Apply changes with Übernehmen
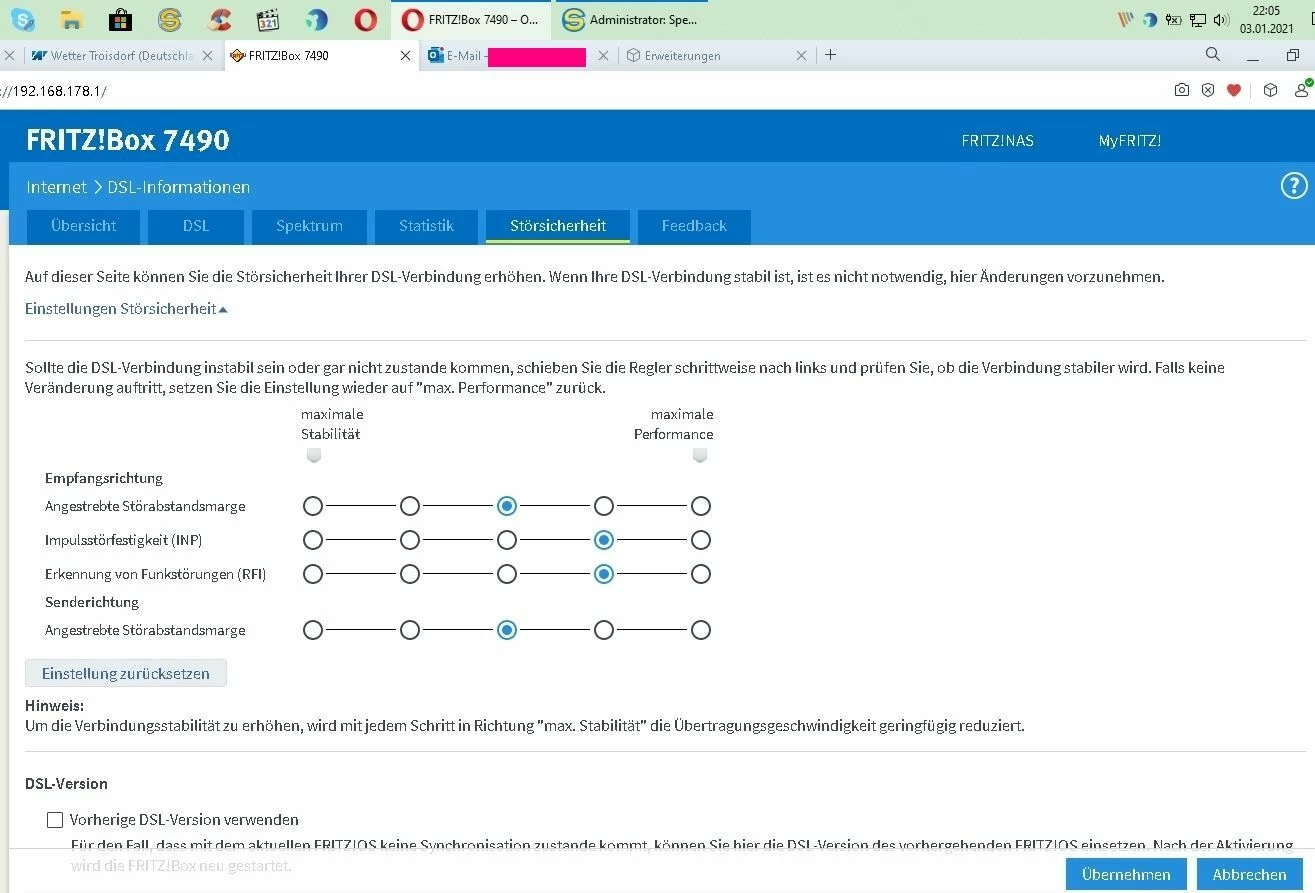This screenshot has height=893, width=1315. click(x=1126, y=874)
